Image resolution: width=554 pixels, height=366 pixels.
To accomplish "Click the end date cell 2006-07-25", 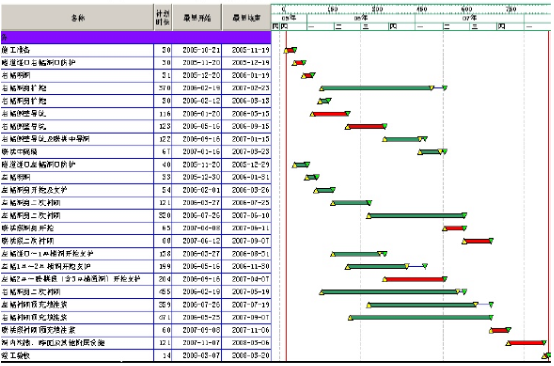I will (247, 203).
